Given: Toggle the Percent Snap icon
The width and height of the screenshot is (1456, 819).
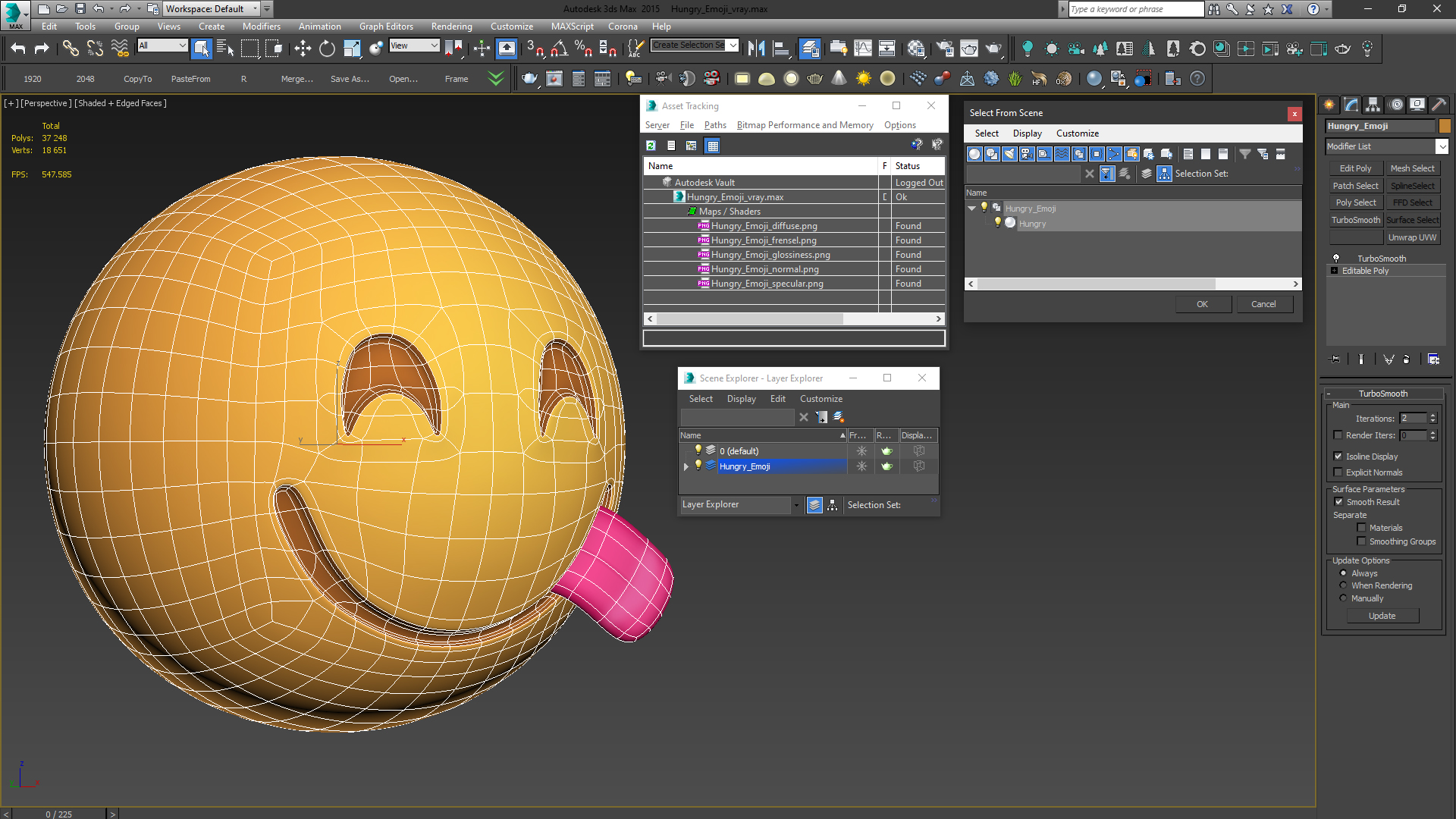Looking at the screenshot, I should tap(583, 49).
